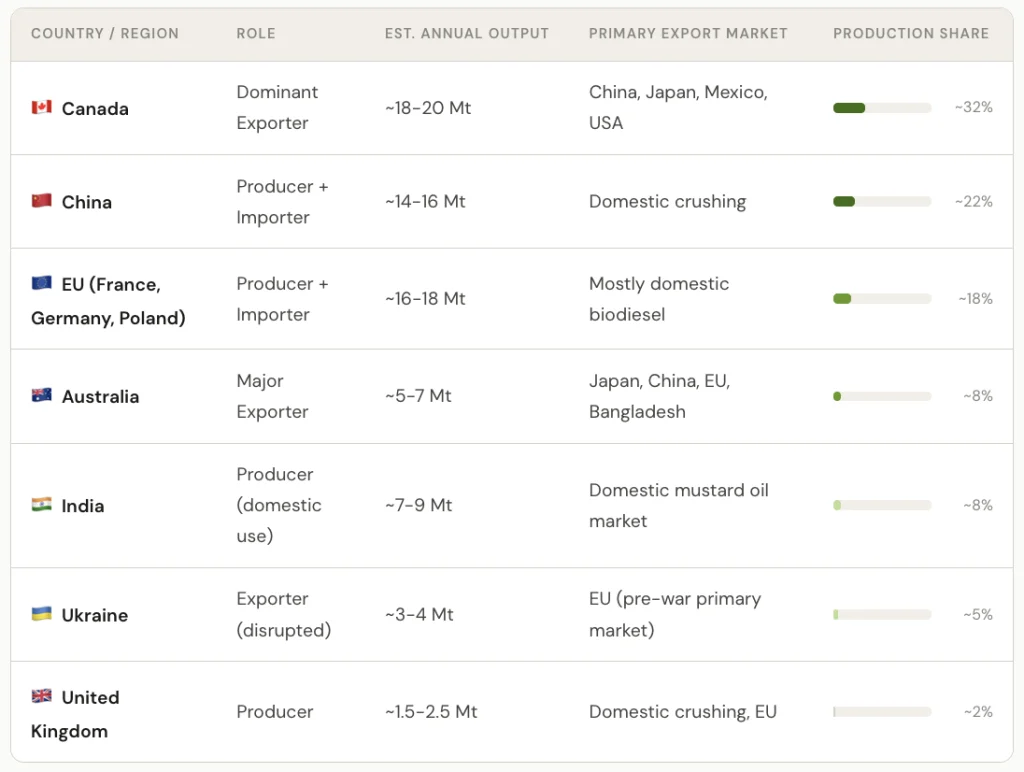The height and width of the screenshot is (772, 1024).
Task: Click "China, Japan, Mexico, USA" export market cell
Action: tap(678, 107)
